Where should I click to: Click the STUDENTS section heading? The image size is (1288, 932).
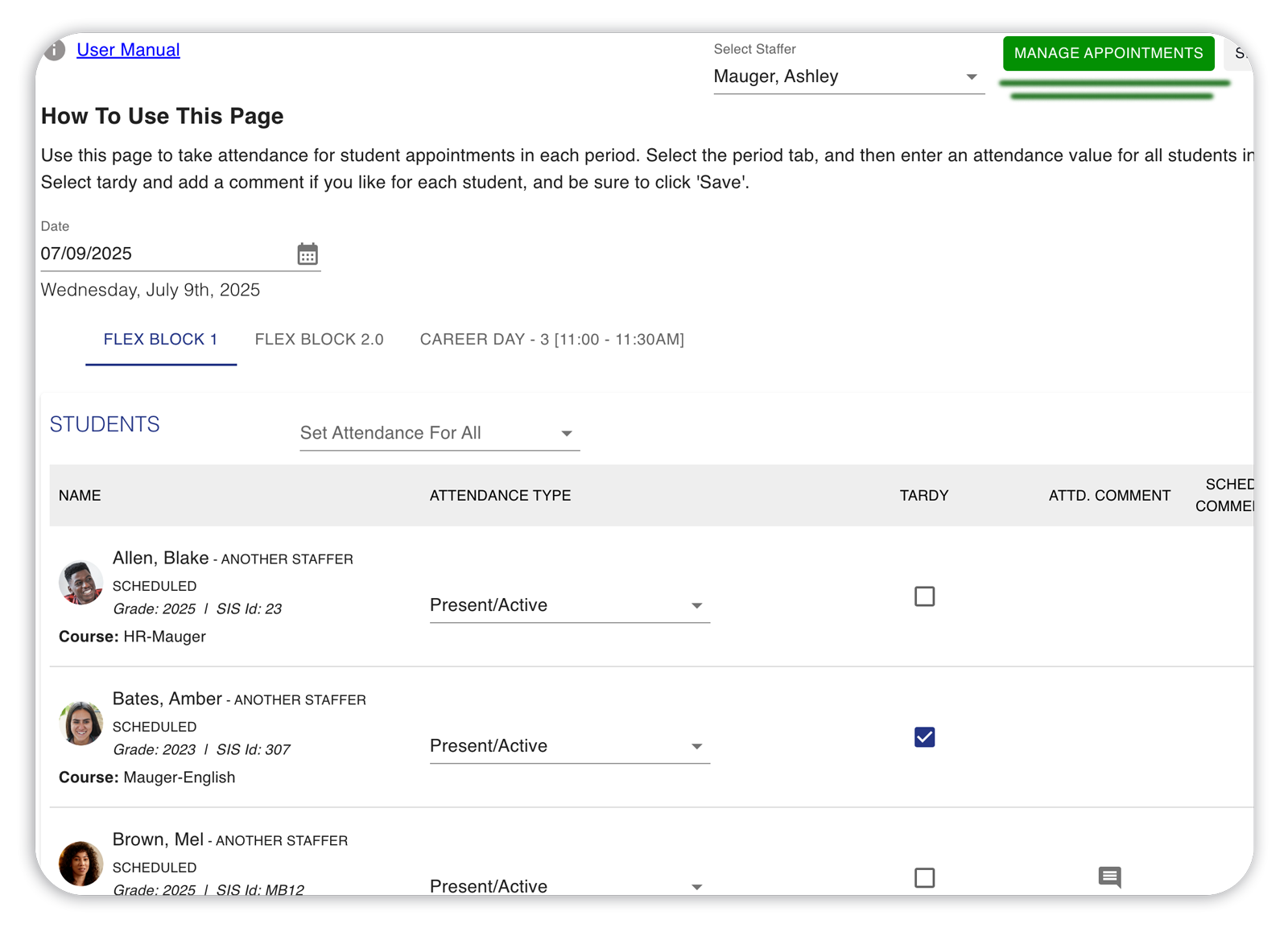[x=105, y=424]
